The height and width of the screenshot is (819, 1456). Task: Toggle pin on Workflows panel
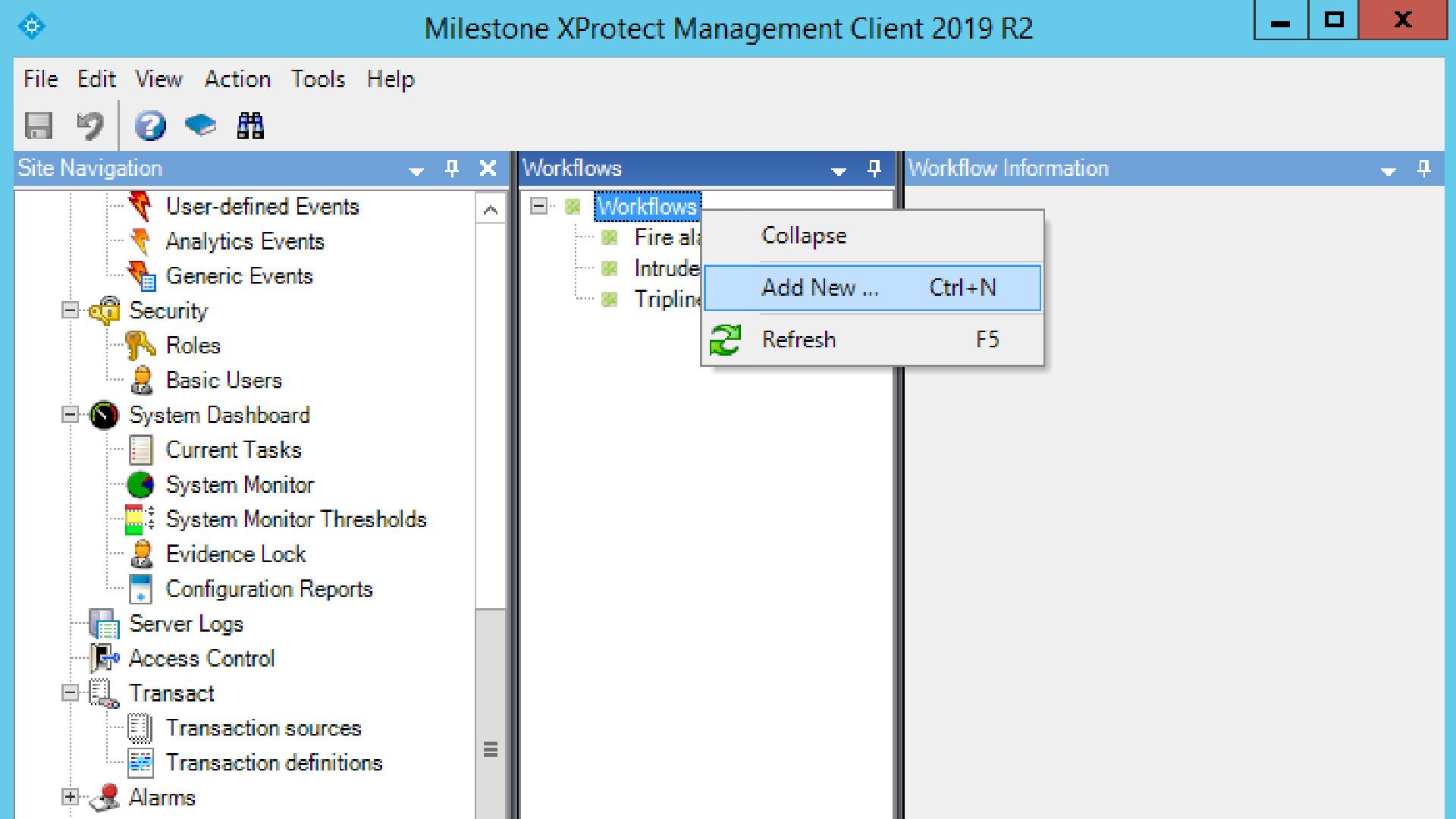pyautogui.click(x=874, y=168)
